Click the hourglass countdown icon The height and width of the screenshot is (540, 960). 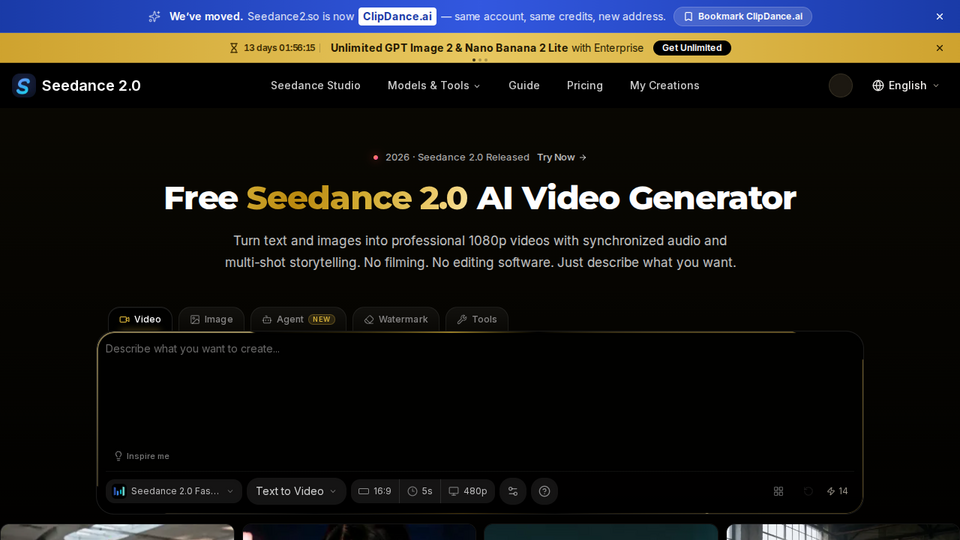234,48
